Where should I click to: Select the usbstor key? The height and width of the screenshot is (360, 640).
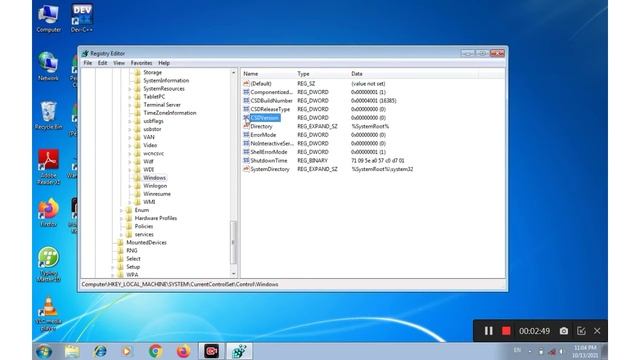pos(152,129)
